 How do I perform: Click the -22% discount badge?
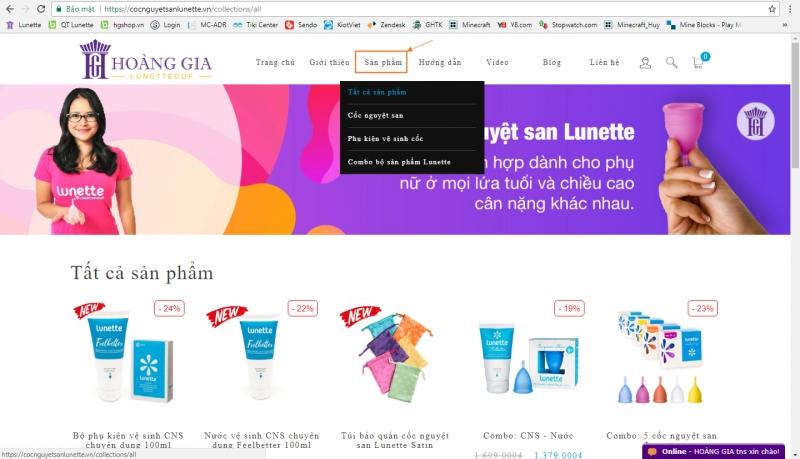pyautogui.click(x=303, y=309)
